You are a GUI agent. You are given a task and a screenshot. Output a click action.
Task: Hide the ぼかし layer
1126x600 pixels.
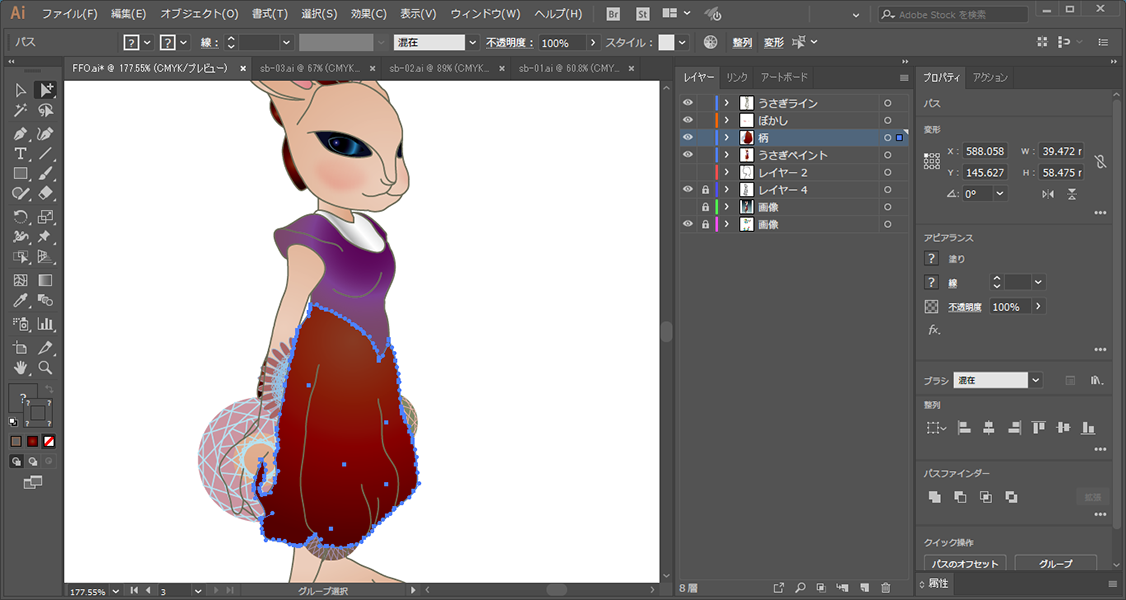(x=688, y=120)
